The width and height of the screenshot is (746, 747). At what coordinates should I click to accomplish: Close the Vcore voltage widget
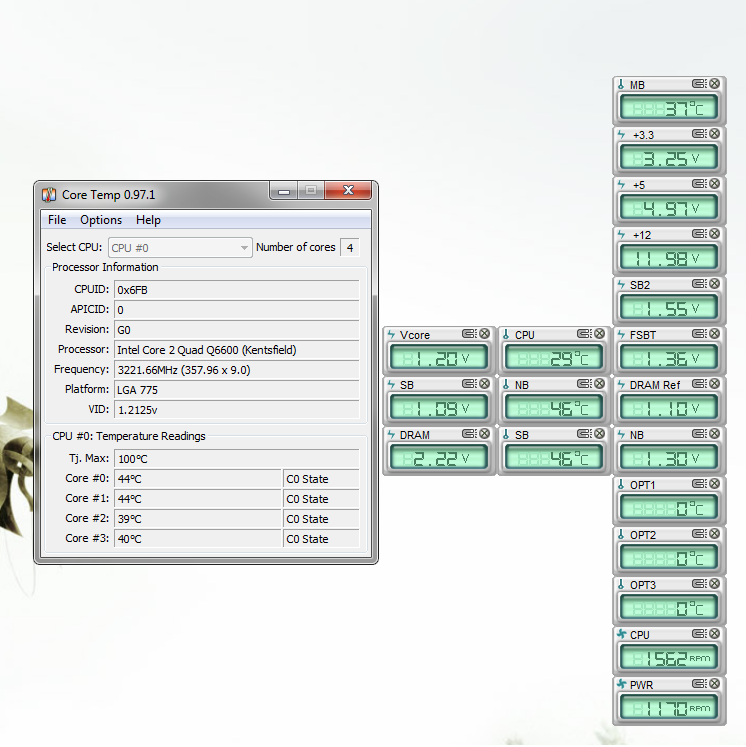pyautogui.click(x=484, y=334)
